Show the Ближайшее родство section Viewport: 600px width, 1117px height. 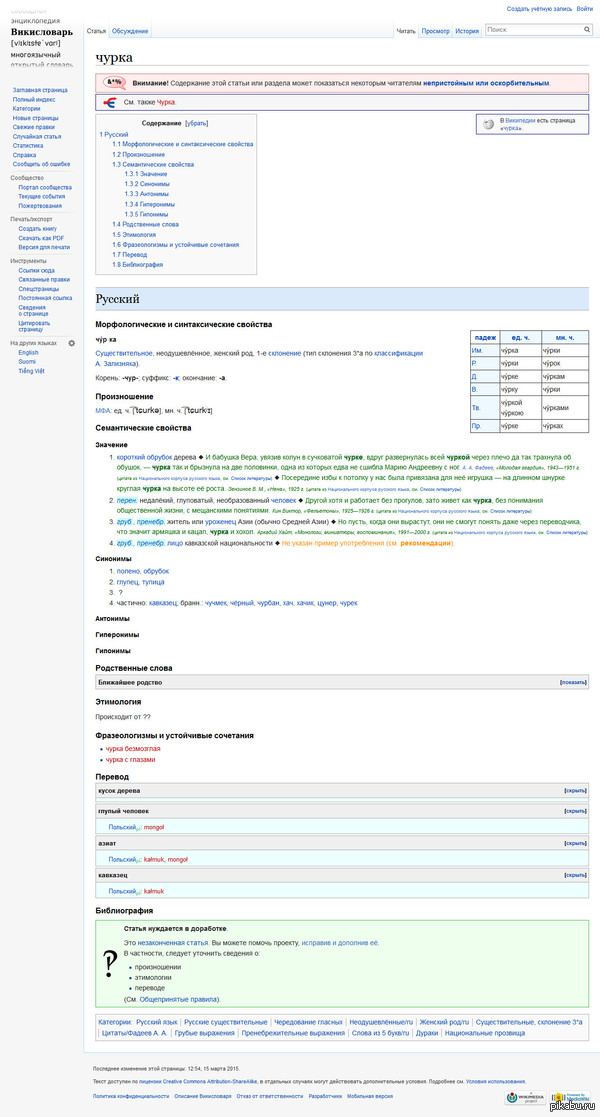pyautogui.click(x=573, y=682)
